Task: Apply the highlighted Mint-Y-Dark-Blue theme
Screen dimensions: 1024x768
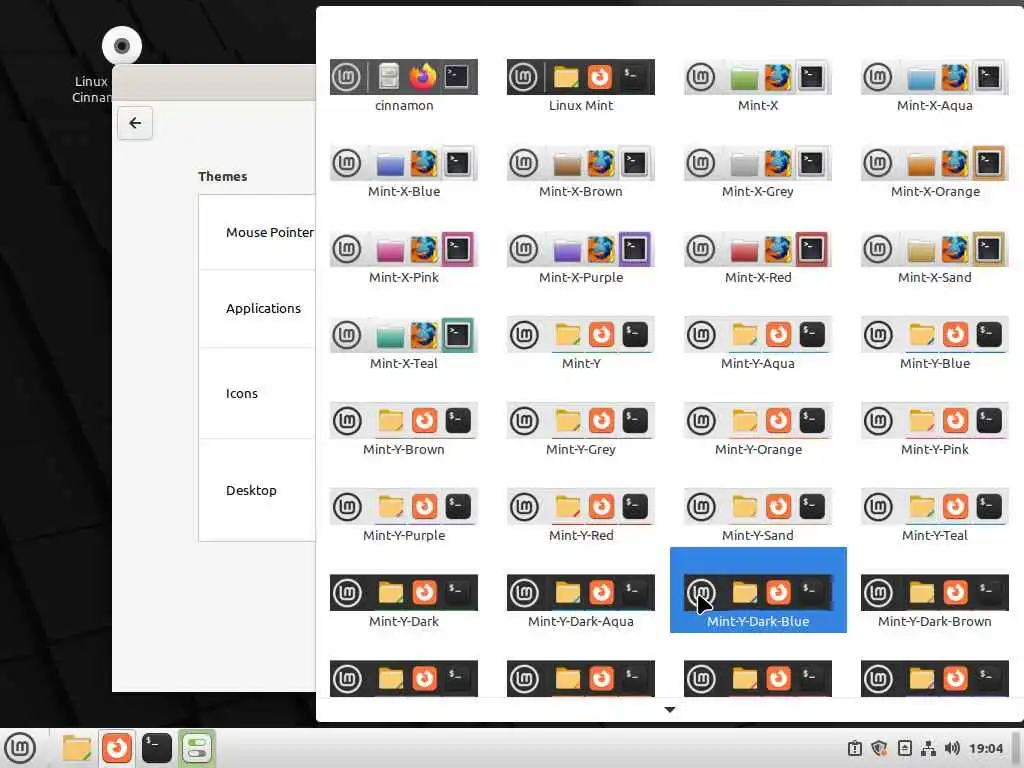Action: tap(758, 590)
